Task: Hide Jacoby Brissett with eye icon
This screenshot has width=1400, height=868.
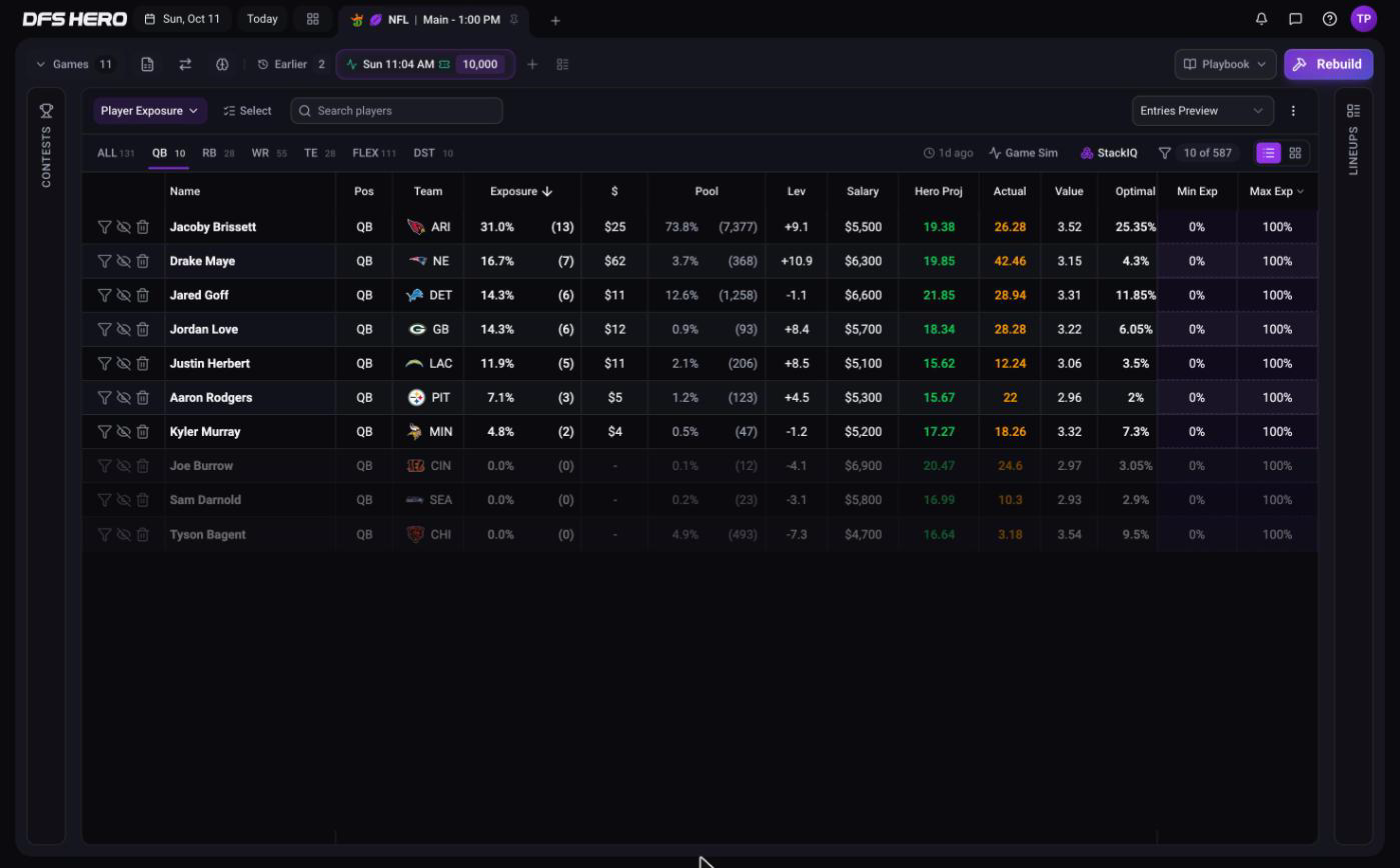Action: [123, 227]
